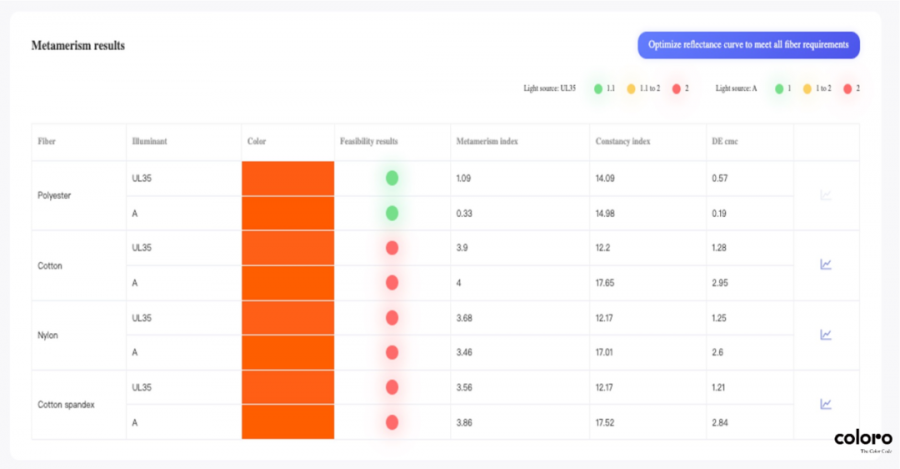Click metamerism index value 1.09
The width and height of the screenshot is (900, 469).
[x=463, y=179]
